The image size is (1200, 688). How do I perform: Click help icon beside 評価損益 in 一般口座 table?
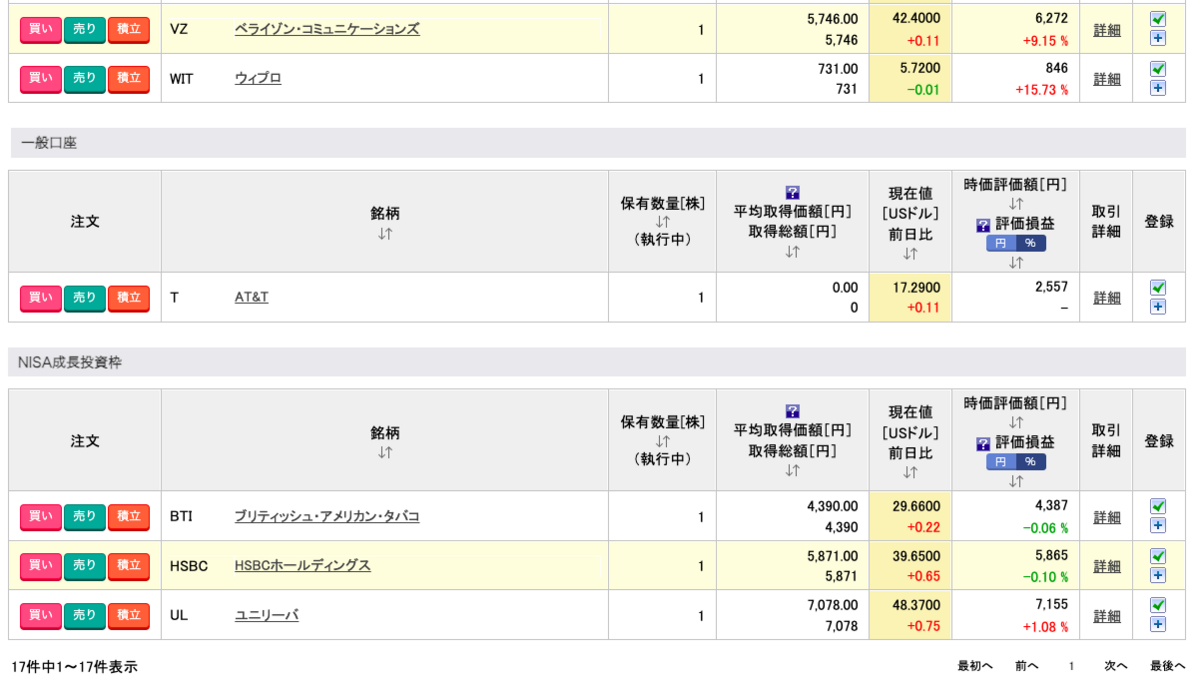pos(983,225)
